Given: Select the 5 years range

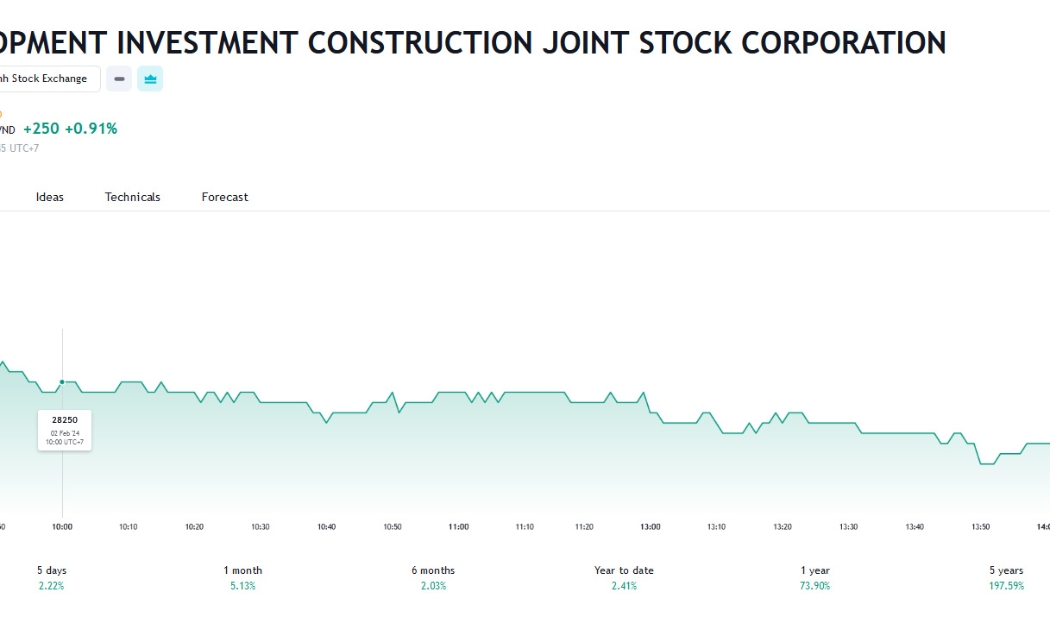Looking at the screenshot, I should (1006, 578).
